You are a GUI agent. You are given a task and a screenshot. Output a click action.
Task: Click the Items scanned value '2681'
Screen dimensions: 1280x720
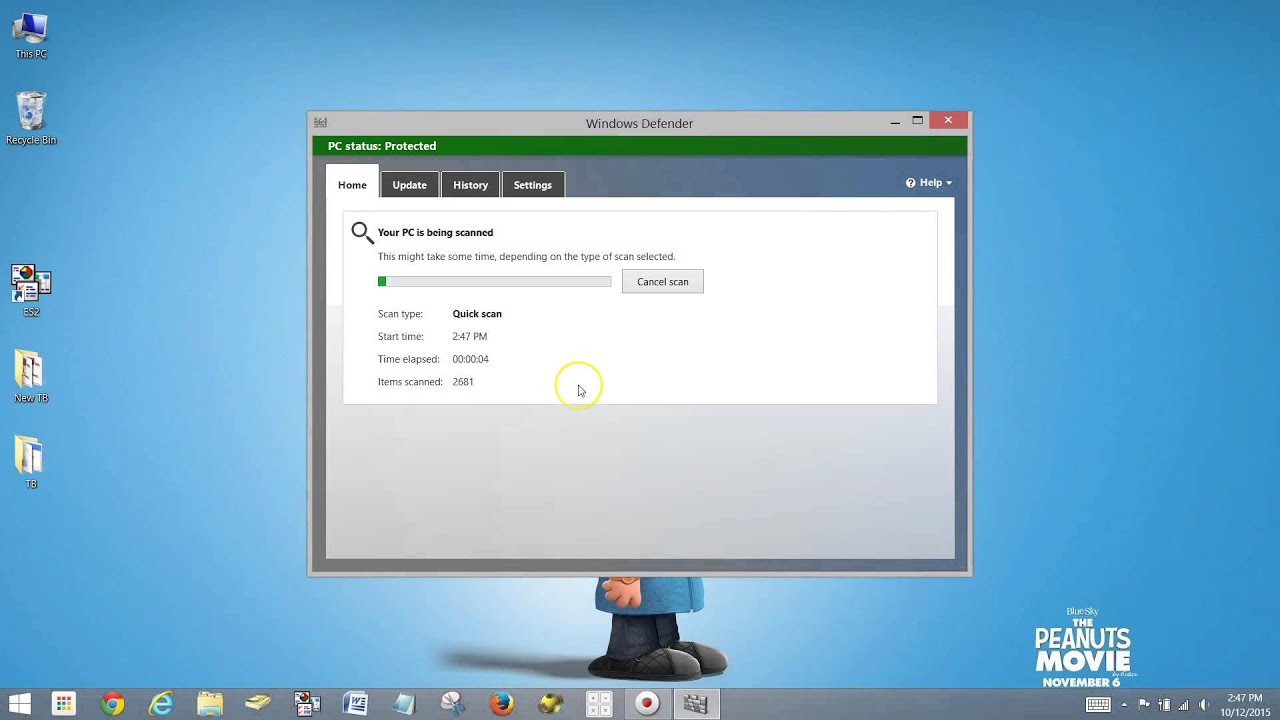[x=463, y=382]
